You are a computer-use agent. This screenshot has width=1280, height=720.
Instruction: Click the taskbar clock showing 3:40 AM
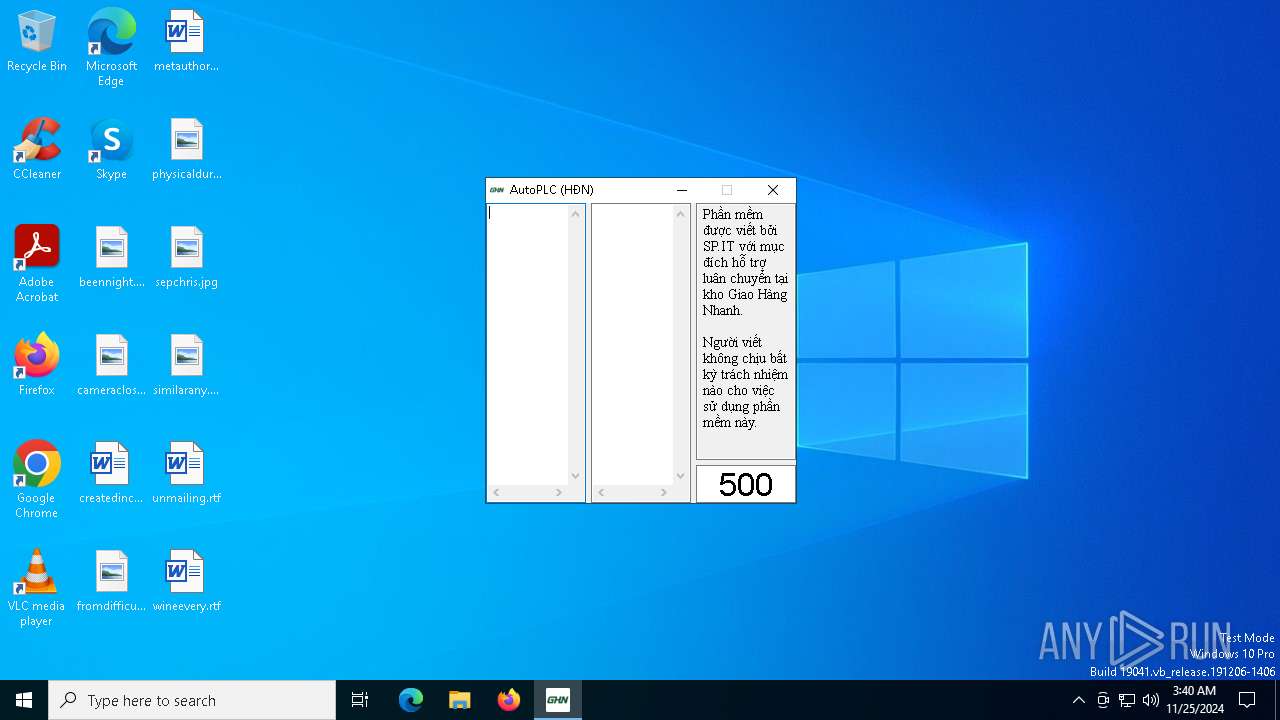point(1194,700)
